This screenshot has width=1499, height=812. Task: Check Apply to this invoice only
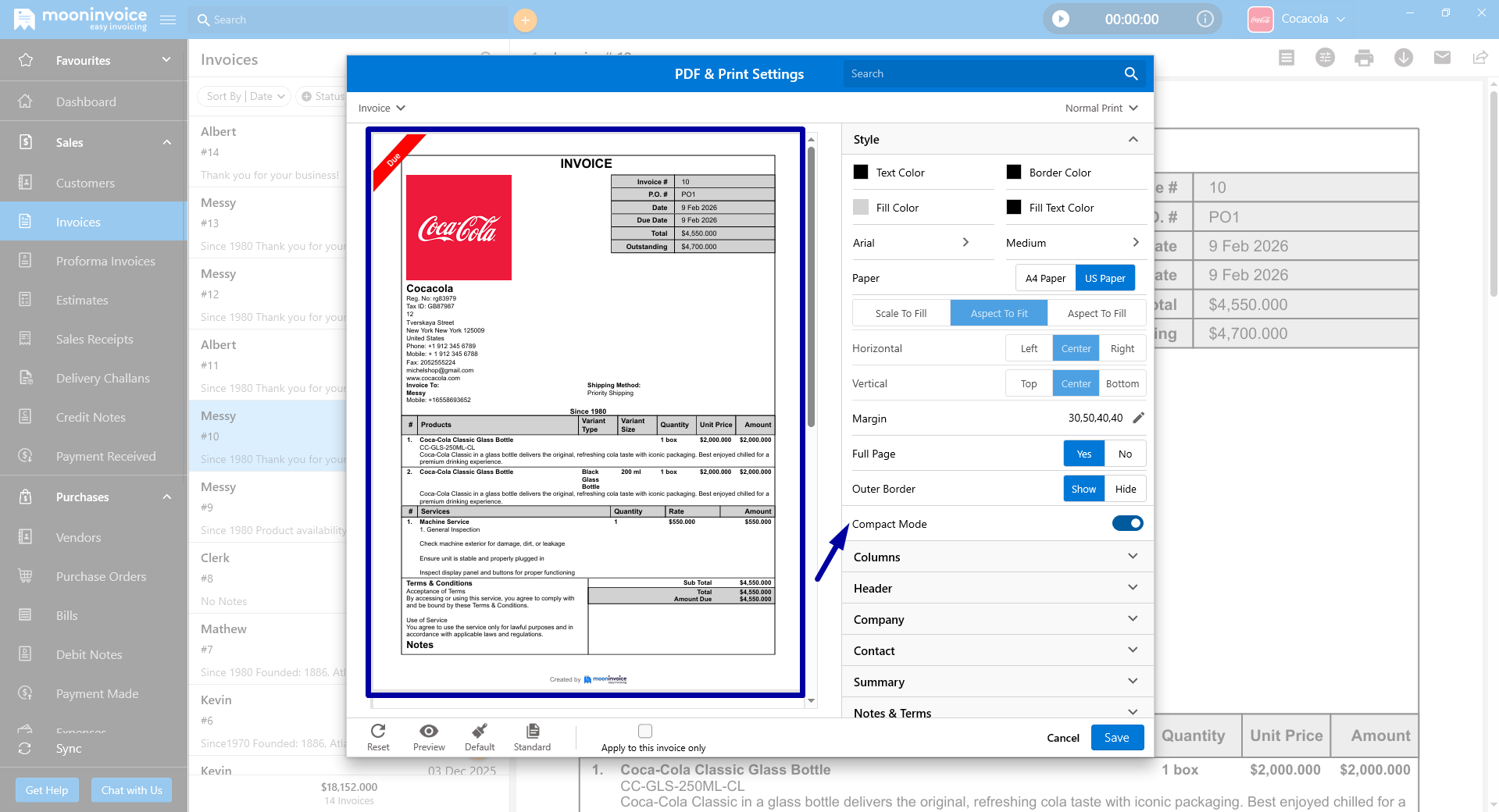coord(645,731)
